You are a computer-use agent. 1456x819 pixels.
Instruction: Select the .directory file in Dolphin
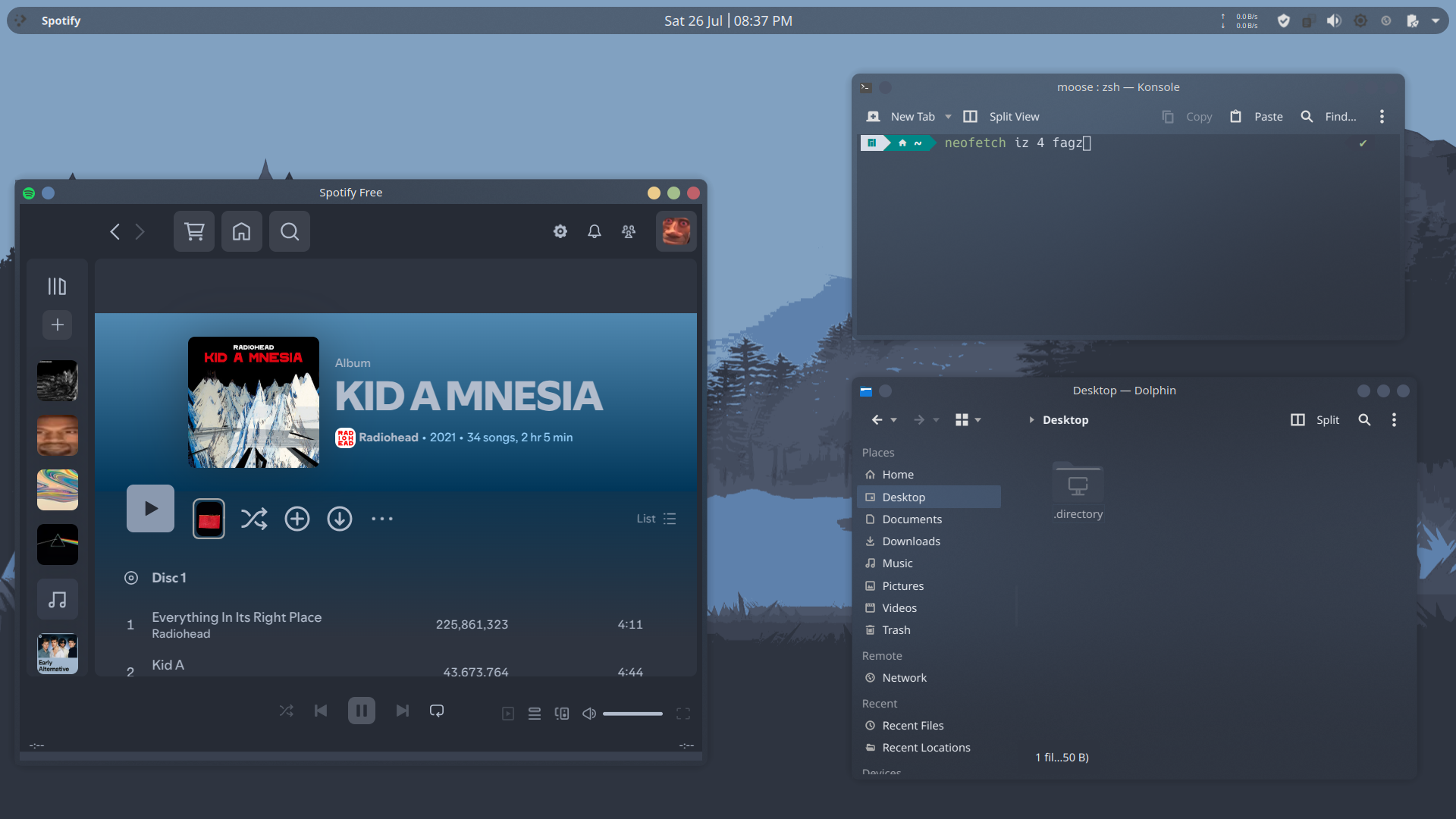(x=1078, y=491)
